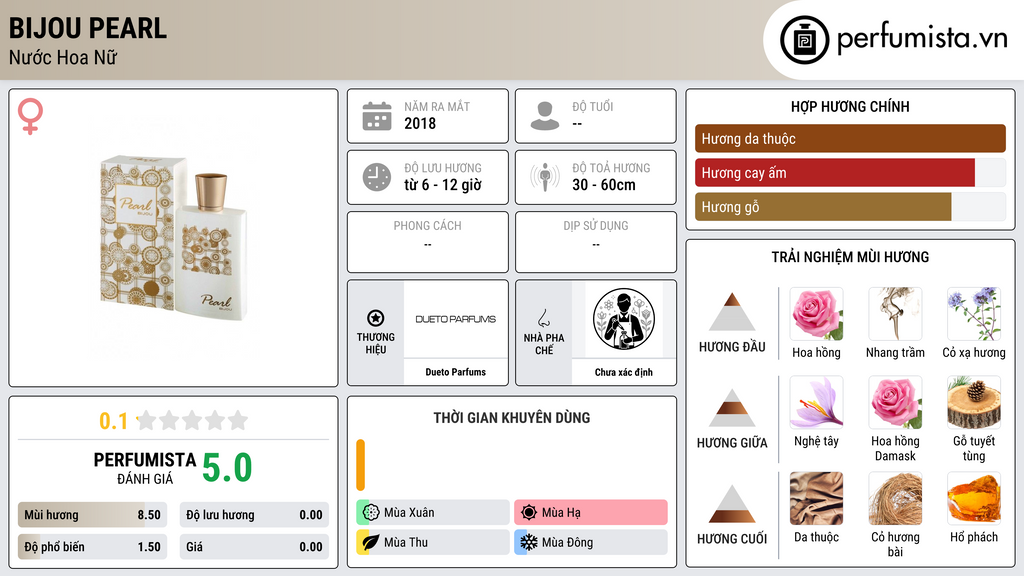
Task: Click the TRẢI NGHIỆM MÙI HƯƠNG heading
Action: coord(850,257)
